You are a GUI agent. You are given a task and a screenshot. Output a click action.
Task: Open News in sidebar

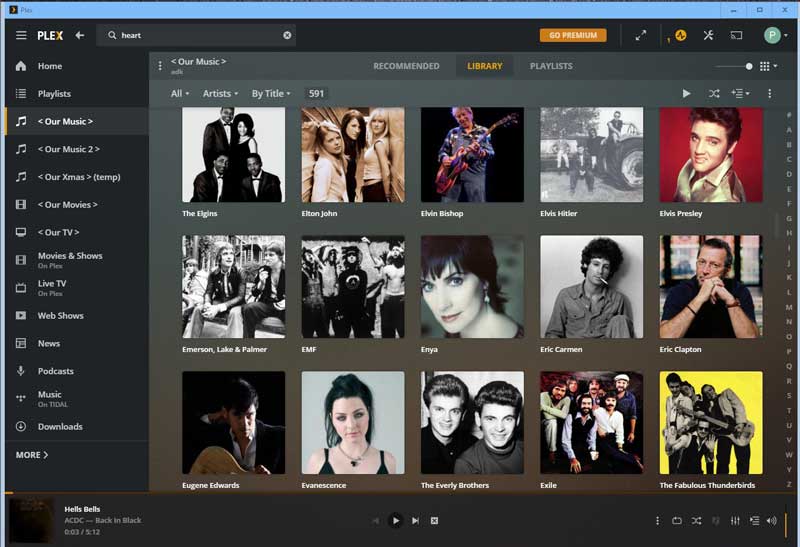77,343
